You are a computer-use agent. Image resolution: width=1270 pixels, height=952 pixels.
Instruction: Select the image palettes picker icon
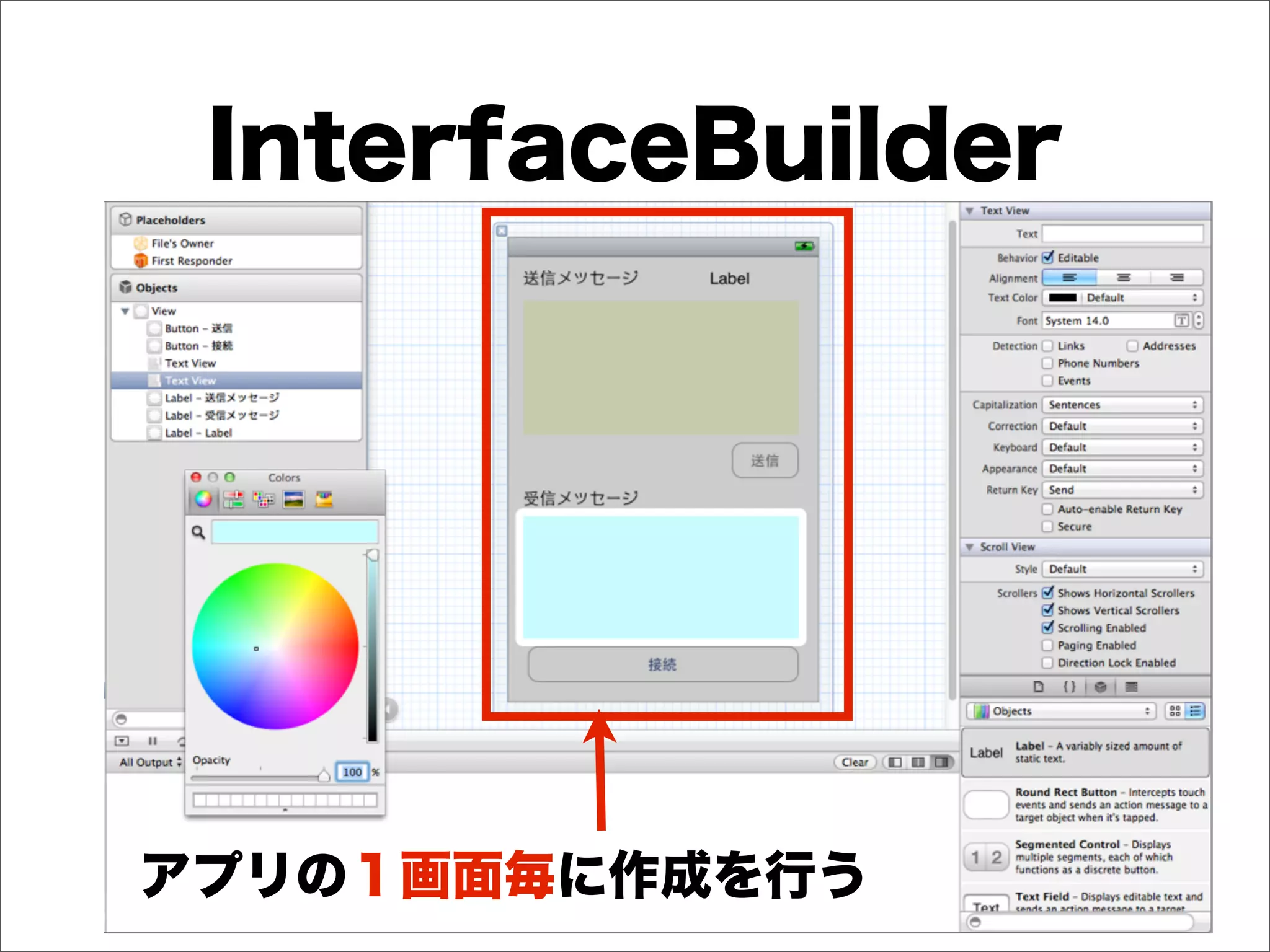tap(293, 499)
